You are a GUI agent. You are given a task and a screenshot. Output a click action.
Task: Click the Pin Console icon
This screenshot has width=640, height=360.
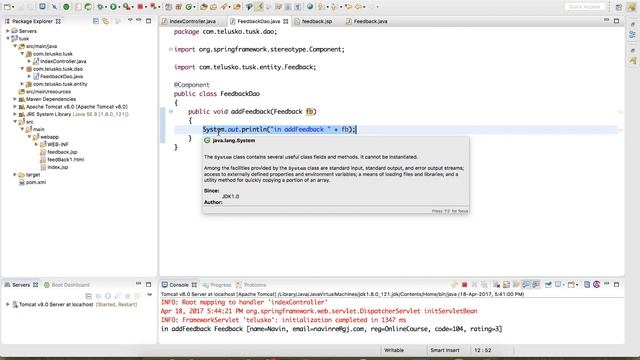[x=548, y=284]
